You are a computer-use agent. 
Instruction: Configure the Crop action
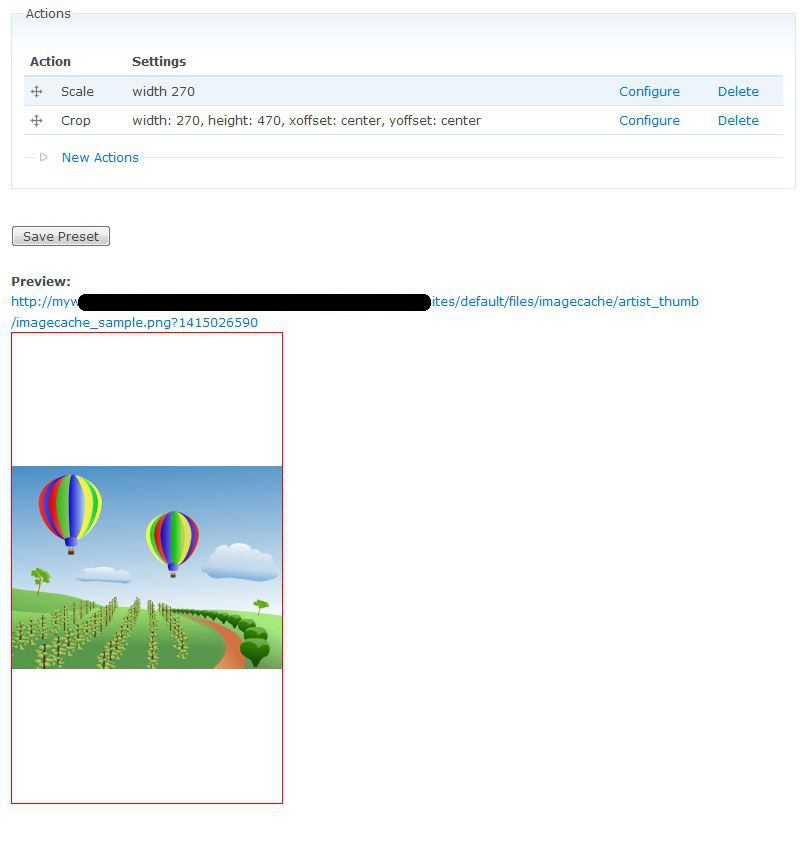click(x=649, y=120)
